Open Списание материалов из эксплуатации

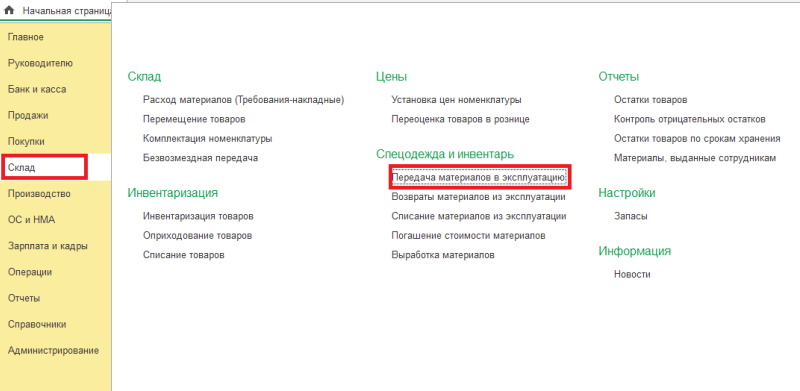(x=479, y=216)
